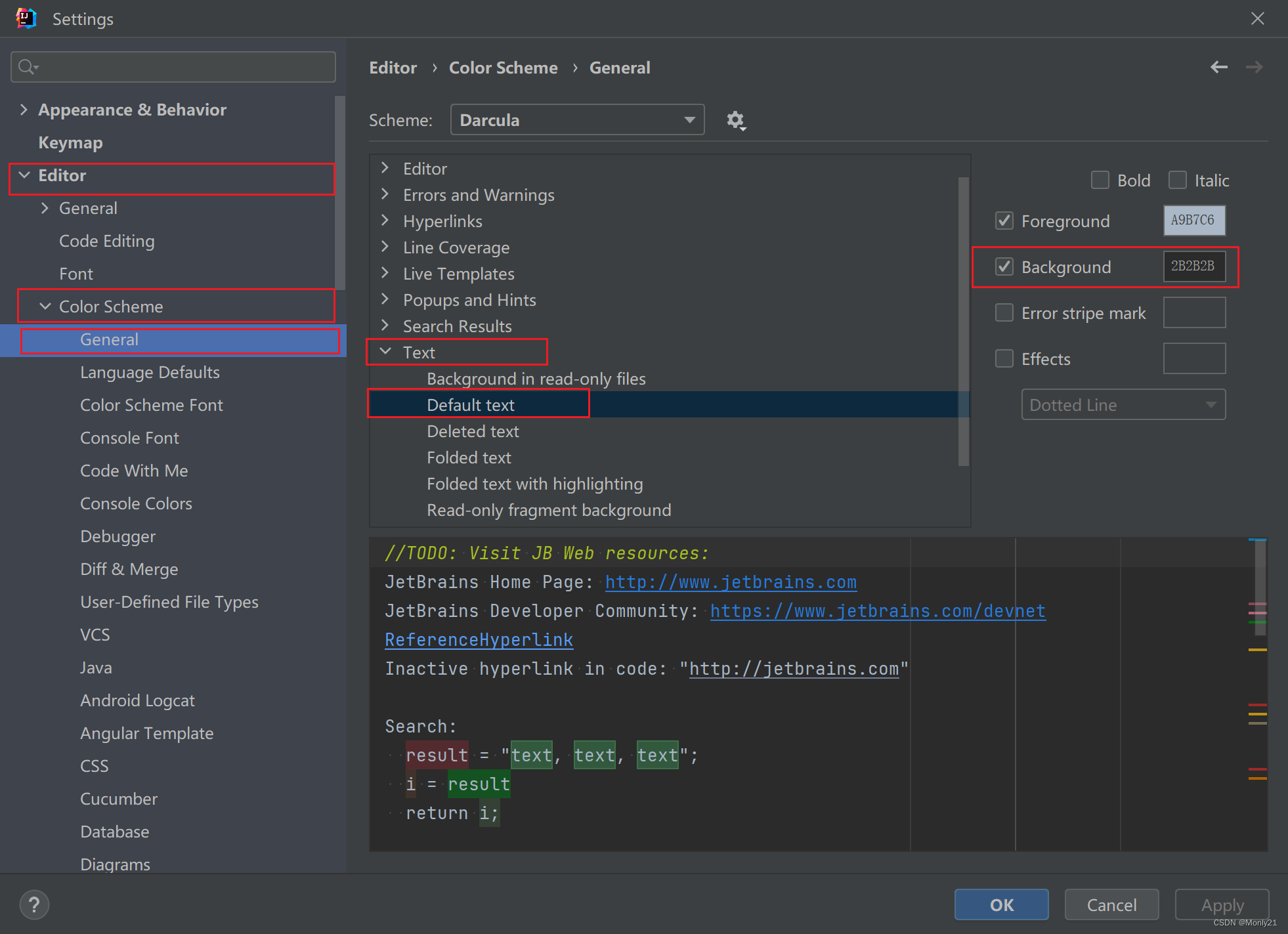Click the OK button

tap(1001, 904)
